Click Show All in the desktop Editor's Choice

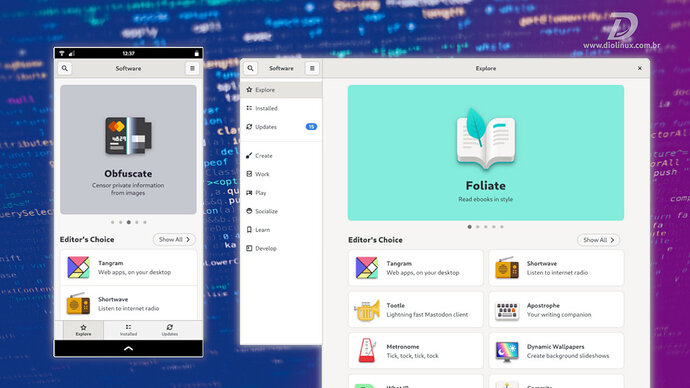click(x=598, y=240)
